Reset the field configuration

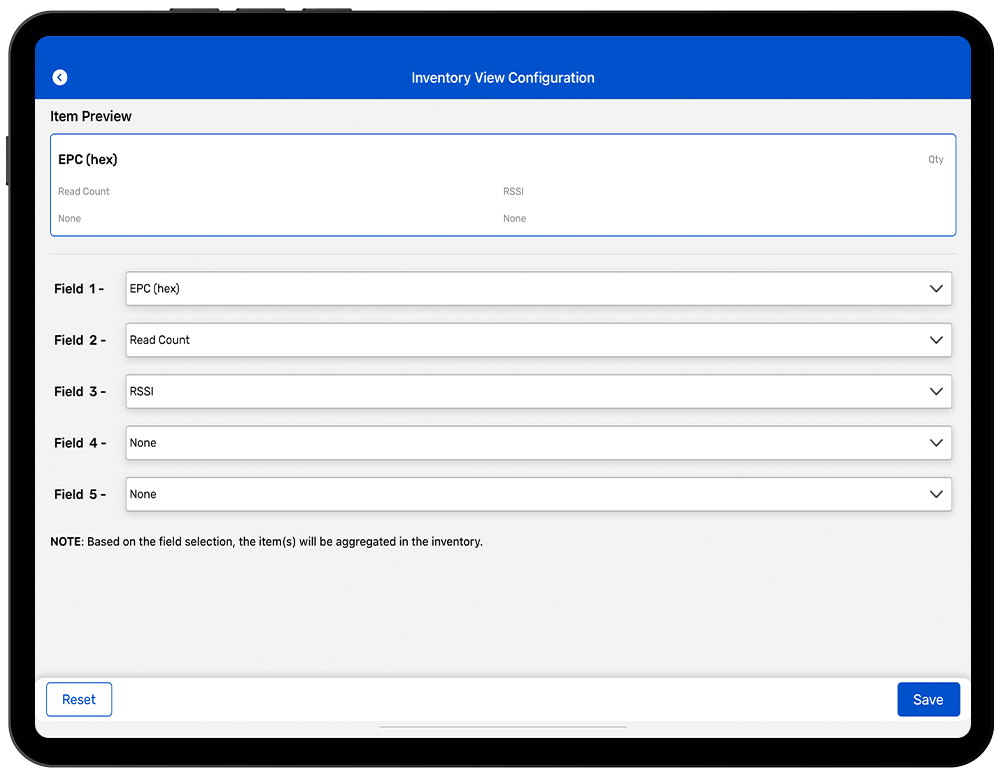(x=79, y=700)
